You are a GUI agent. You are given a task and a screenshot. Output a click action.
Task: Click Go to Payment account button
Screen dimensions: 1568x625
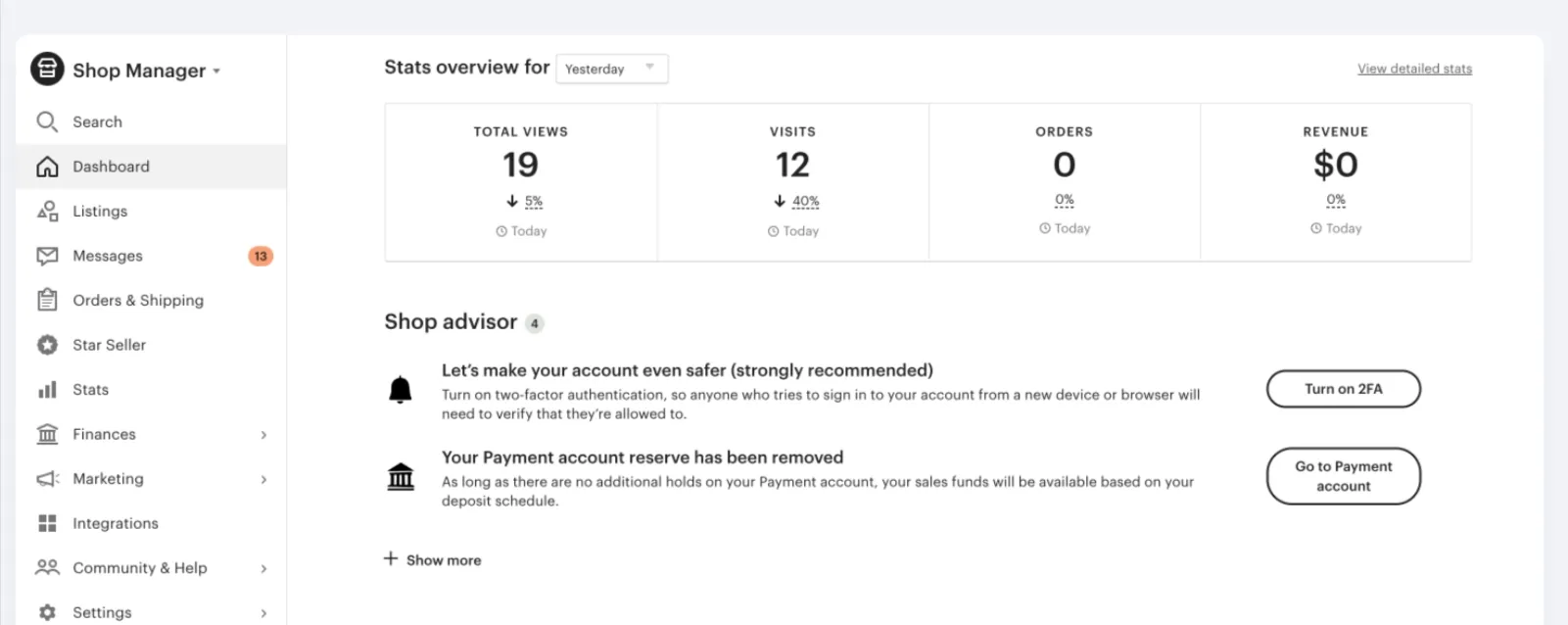pos(1344,476)
